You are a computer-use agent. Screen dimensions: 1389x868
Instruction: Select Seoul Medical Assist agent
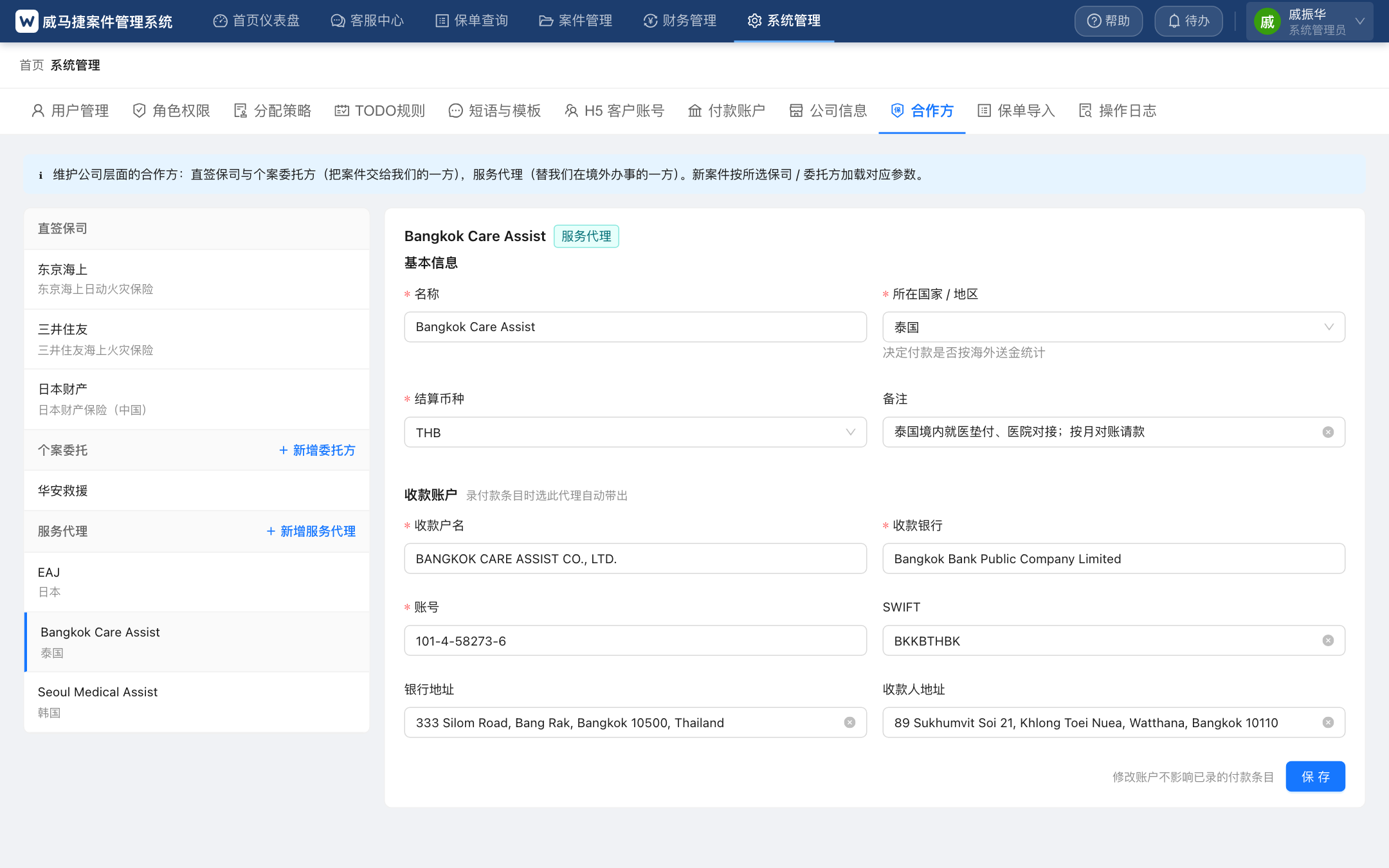coord(197,702)
